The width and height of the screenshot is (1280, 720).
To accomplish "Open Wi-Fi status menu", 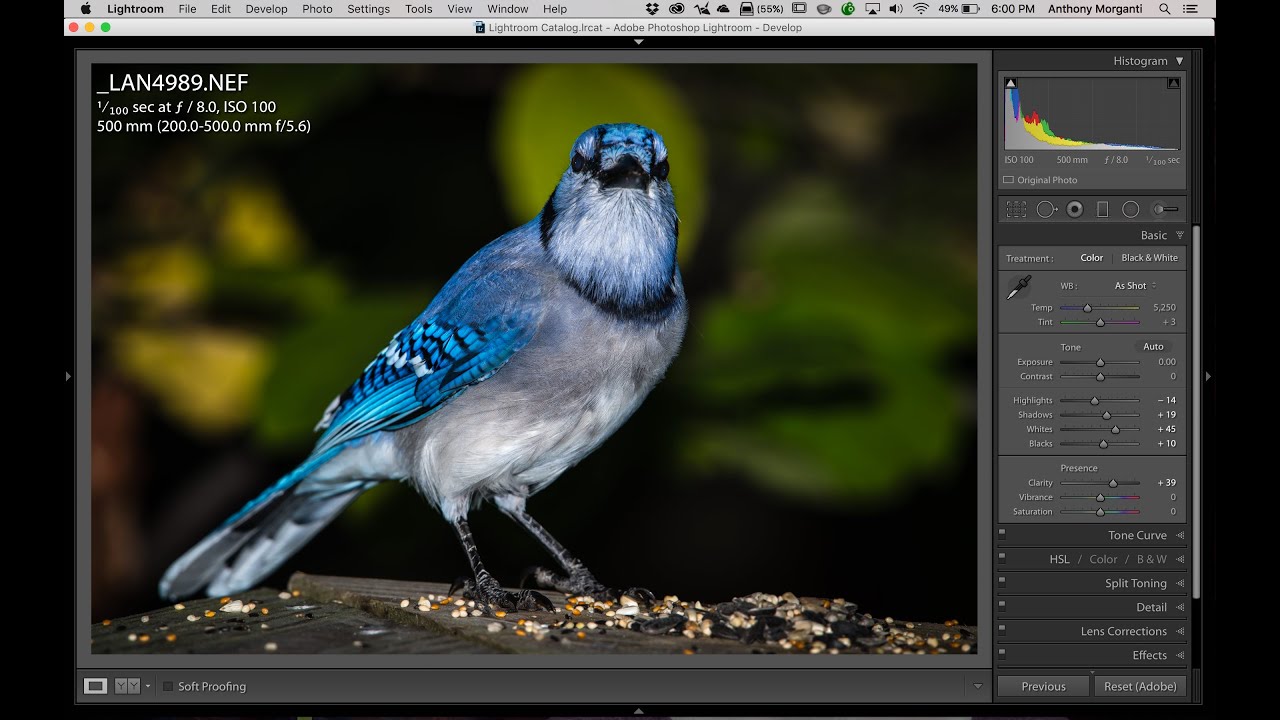I will click(x=921, y=9).
